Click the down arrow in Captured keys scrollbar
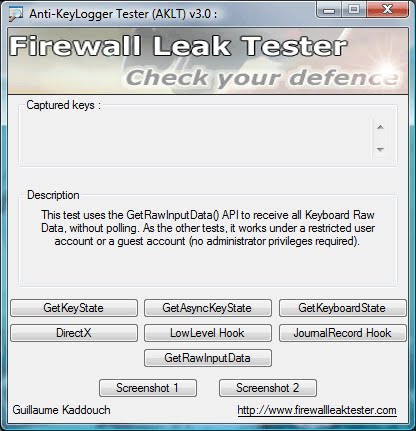Image resolution: width=416 pixels, height=431 pixels. (380, 150)
